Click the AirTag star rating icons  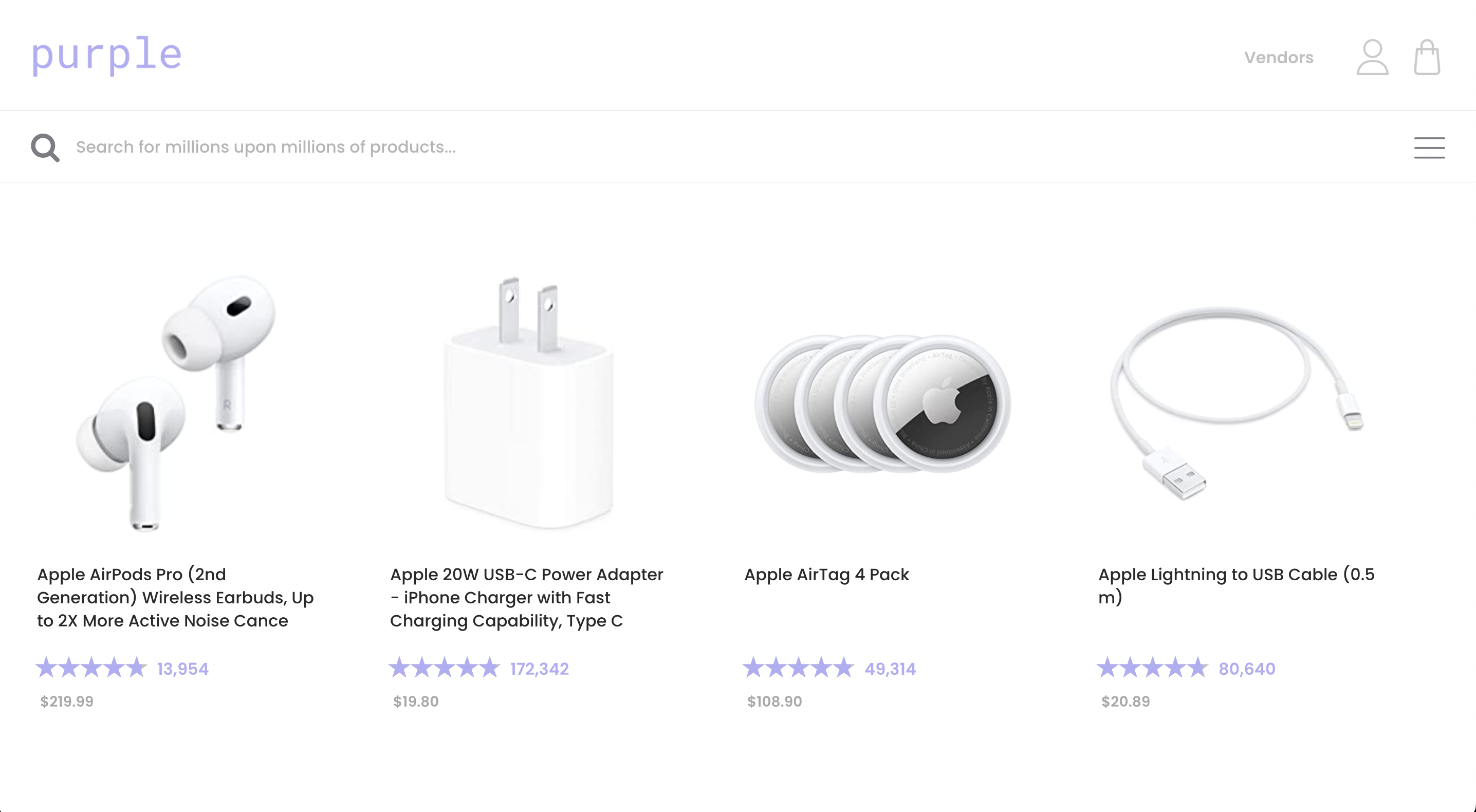tap(798, 668)
